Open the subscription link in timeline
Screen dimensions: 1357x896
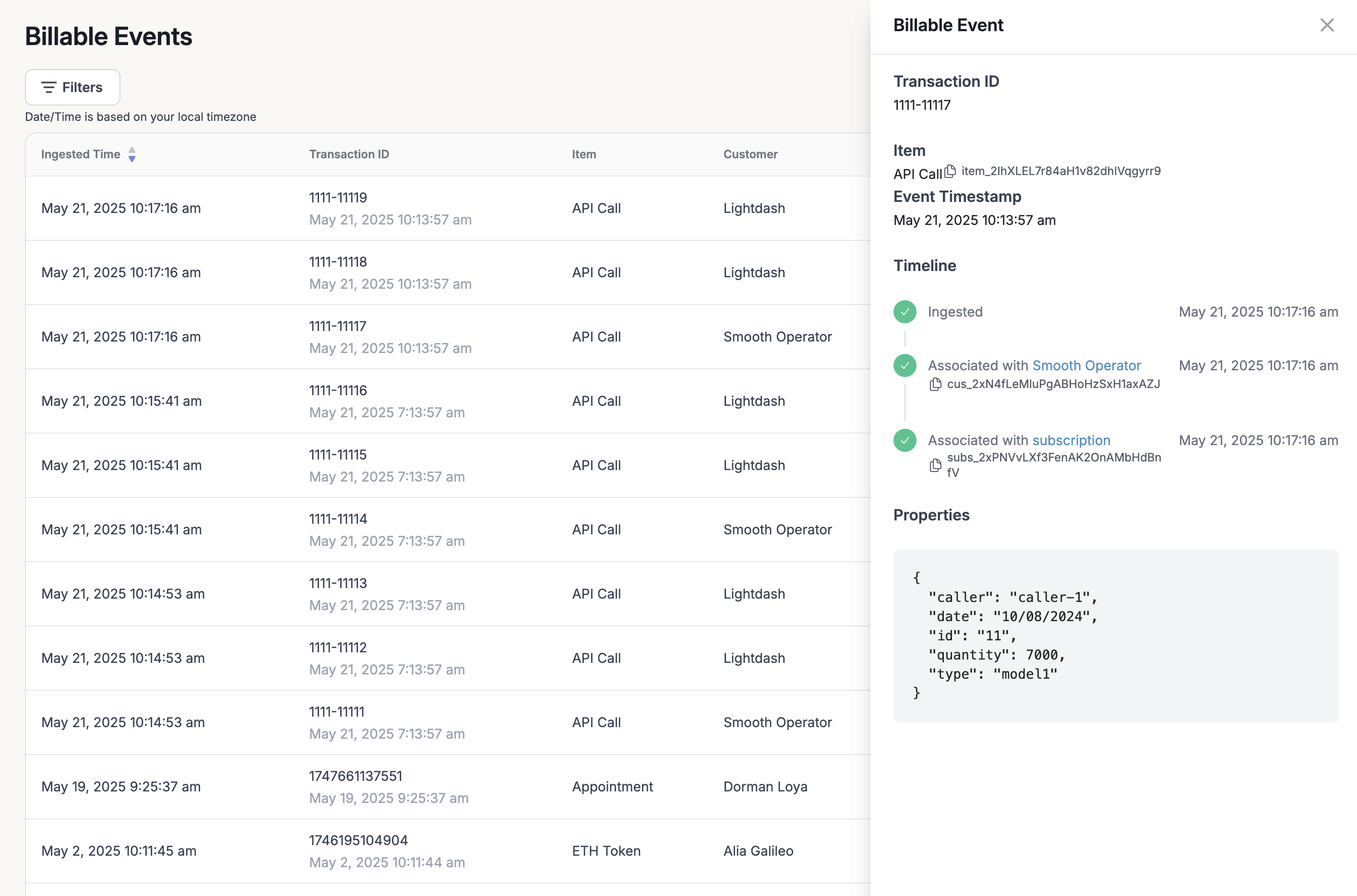point(1071,441)
